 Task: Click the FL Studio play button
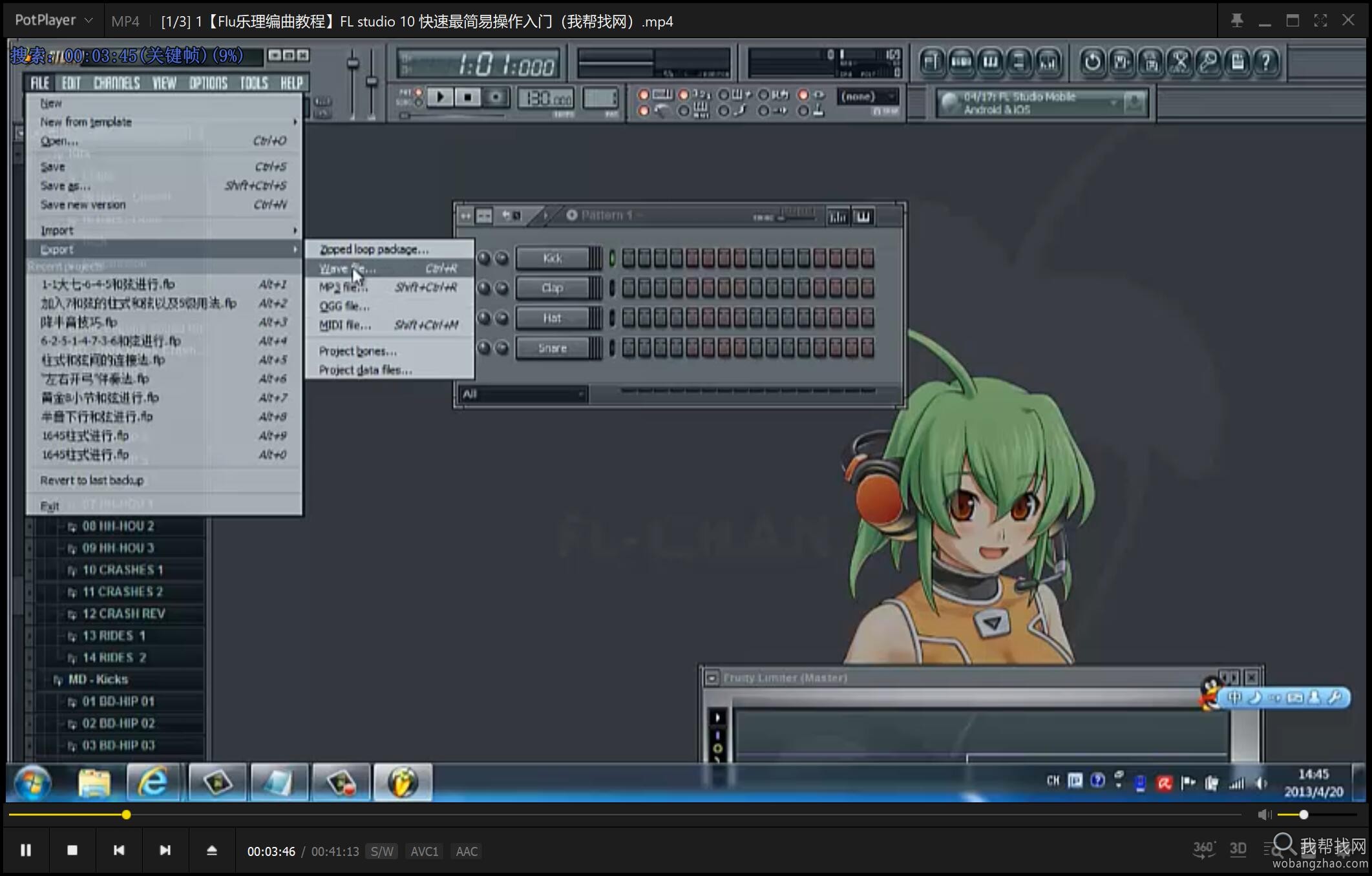click(440, 98)
